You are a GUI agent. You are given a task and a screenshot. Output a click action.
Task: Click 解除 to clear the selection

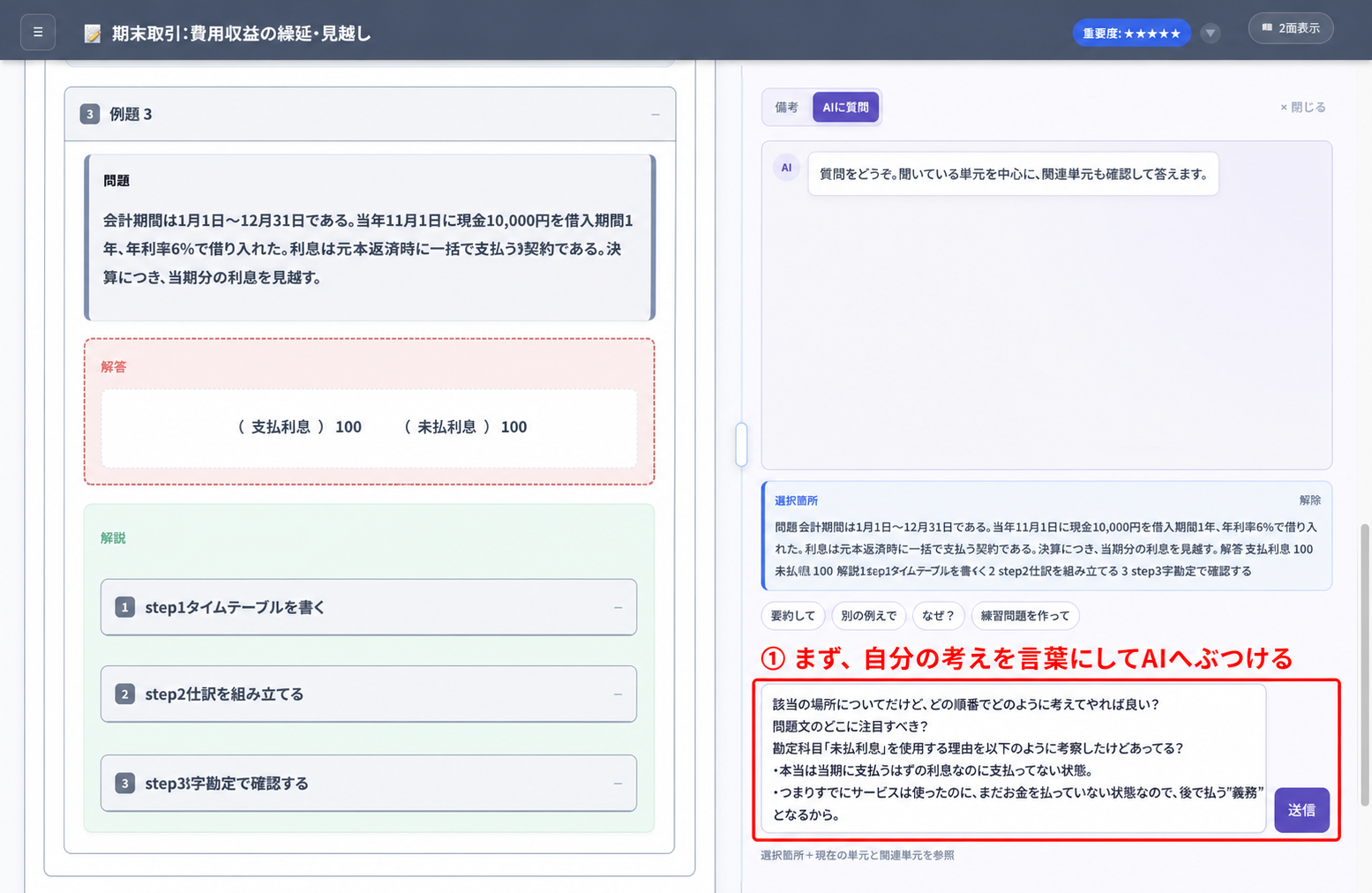(1310, 500)
